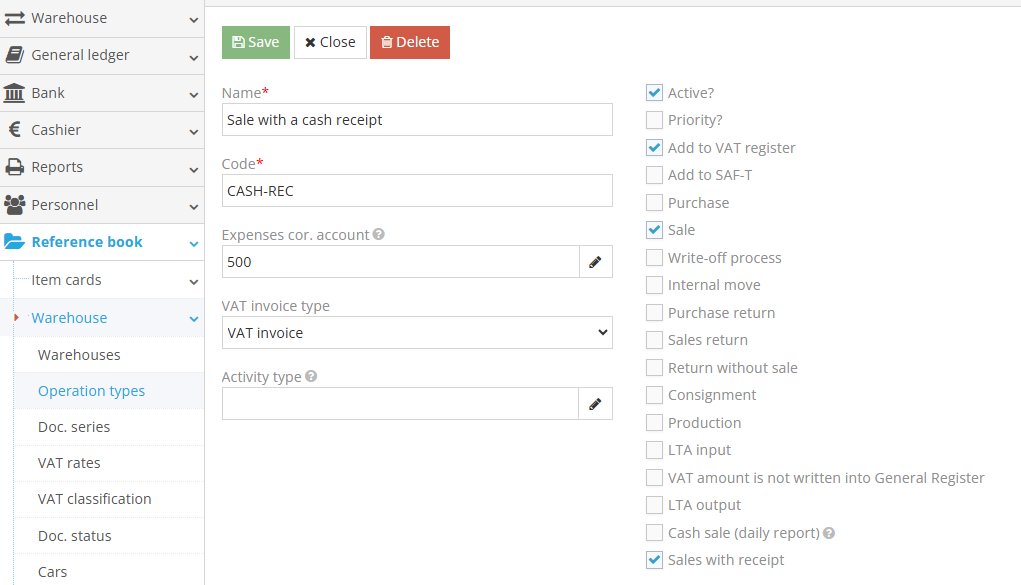Click the Name text field

[x=416, y=120]
